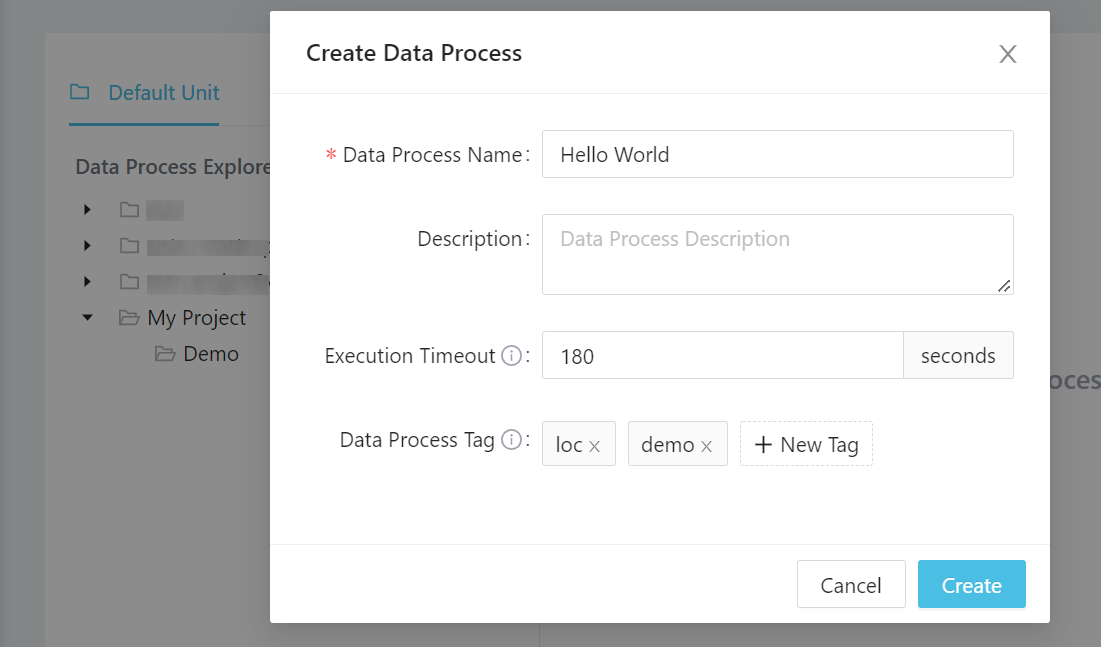
Task: Select the Demo item in the tree
Action: click(x=211, y=354)
